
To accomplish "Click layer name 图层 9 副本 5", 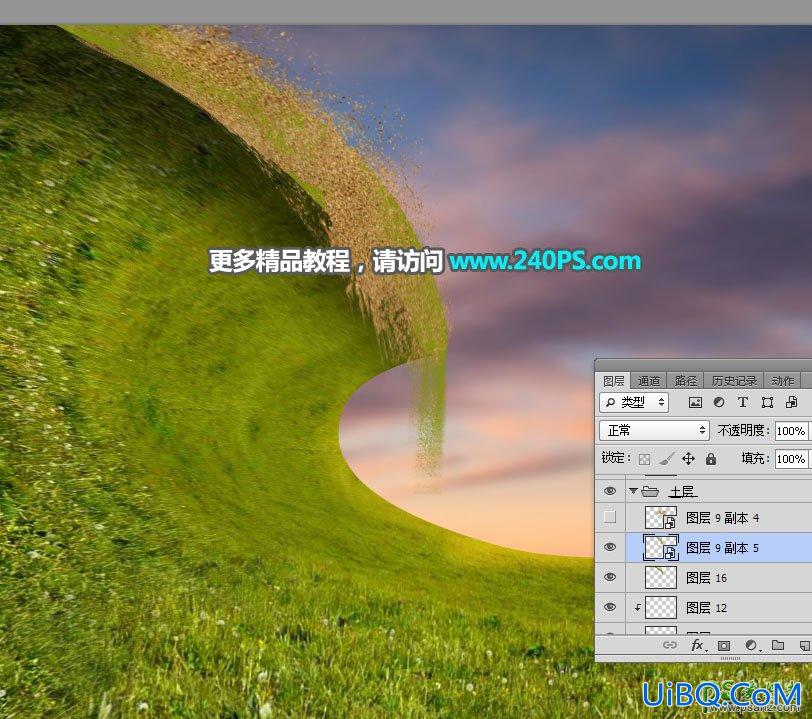I will (x=722, y=548).
